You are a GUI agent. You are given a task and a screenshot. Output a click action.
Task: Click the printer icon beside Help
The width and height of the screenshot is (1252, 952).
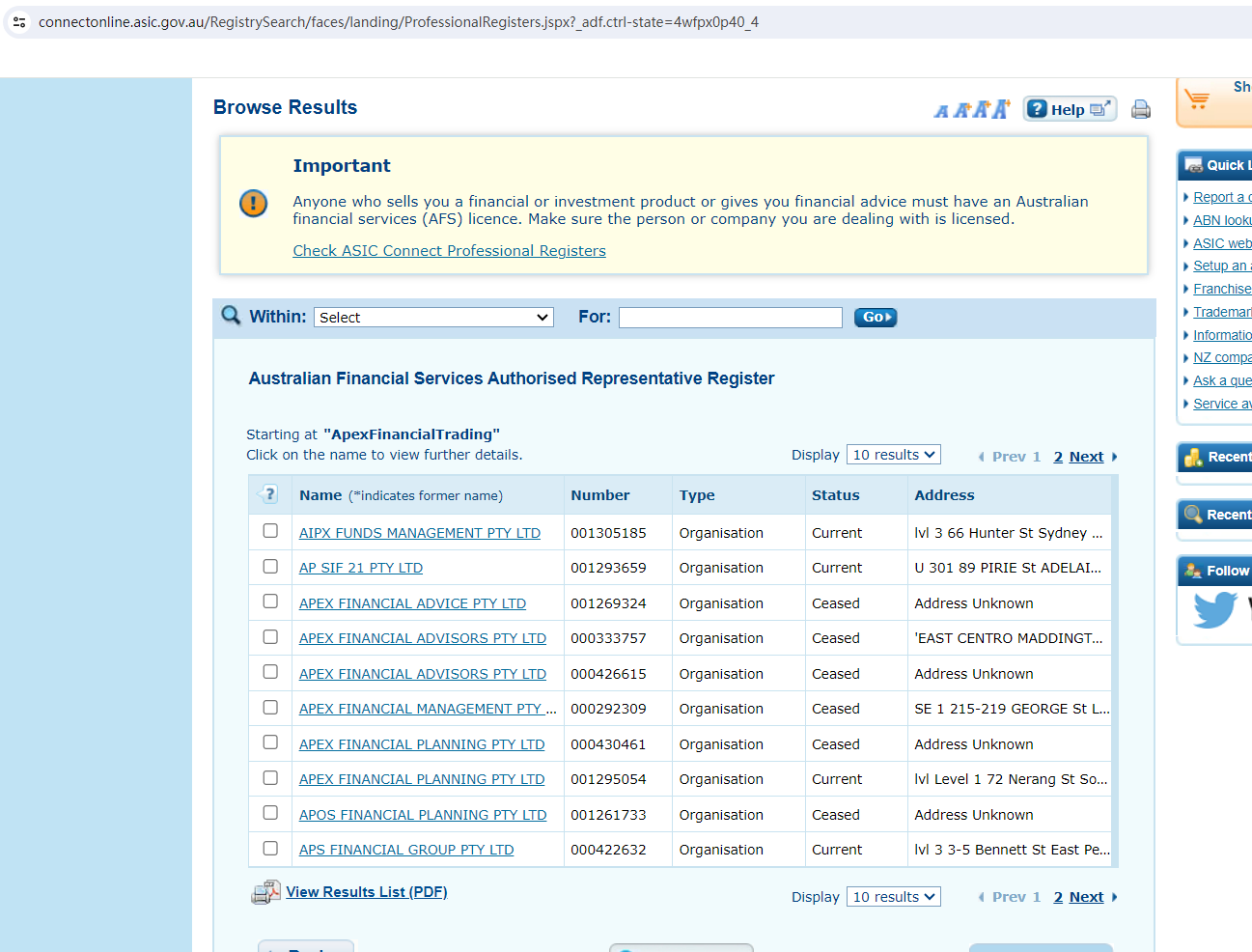(x=1140, y=109)
